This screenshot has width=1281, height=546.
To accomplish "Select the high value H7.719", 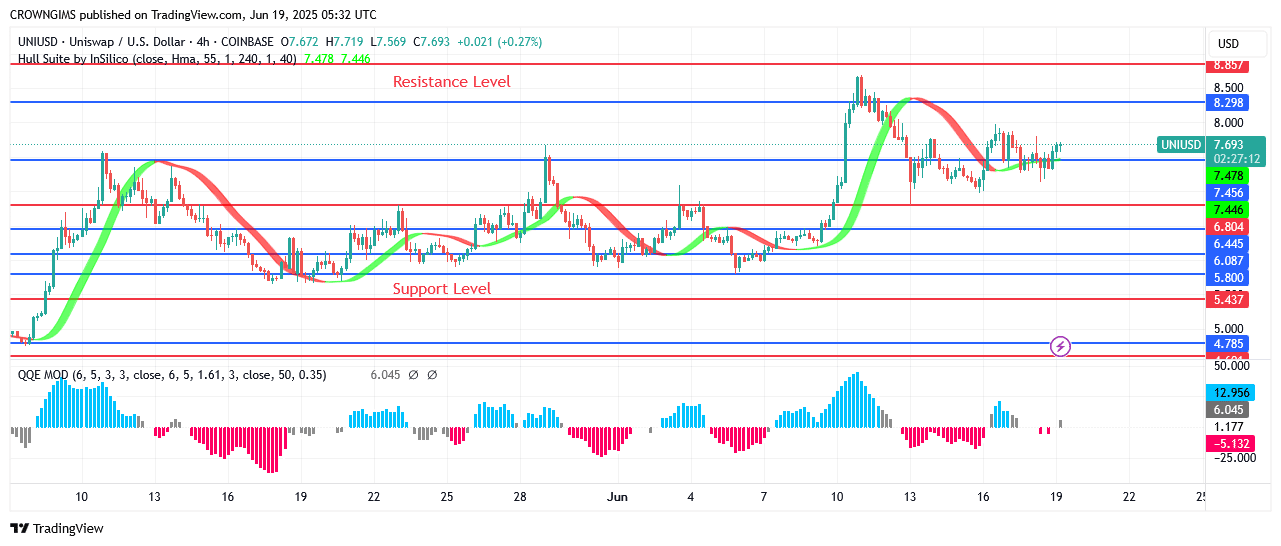I will coord(346,42).
